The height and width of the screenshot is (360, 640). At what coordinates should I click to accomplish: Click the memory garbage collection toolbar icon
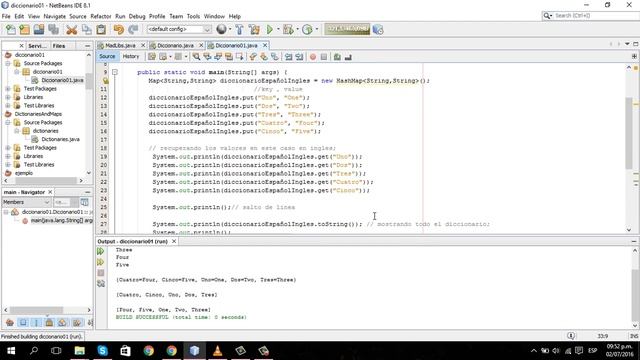pos(347,29)
